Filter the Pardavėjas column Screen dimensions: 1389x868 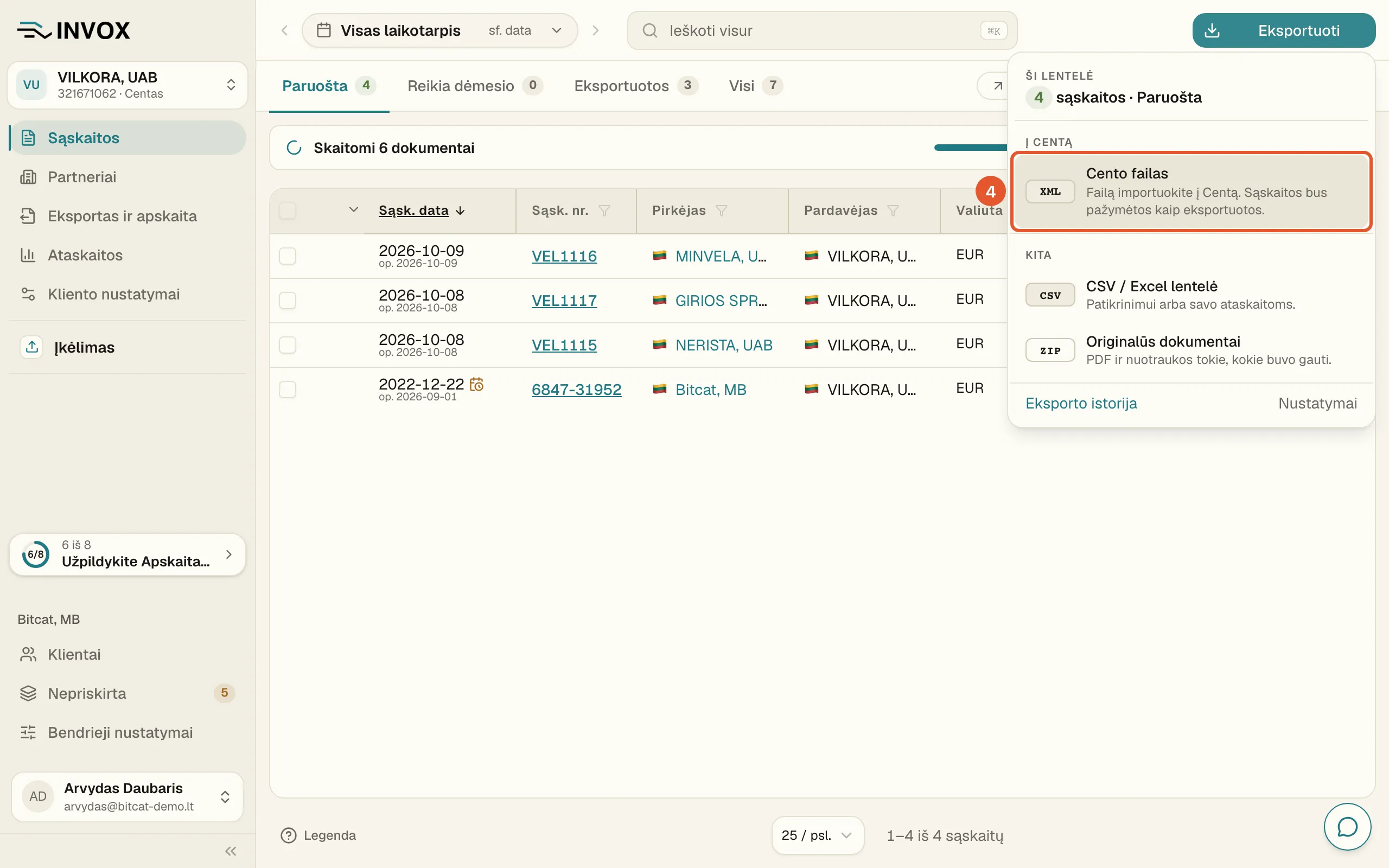(x=893, y=210)
